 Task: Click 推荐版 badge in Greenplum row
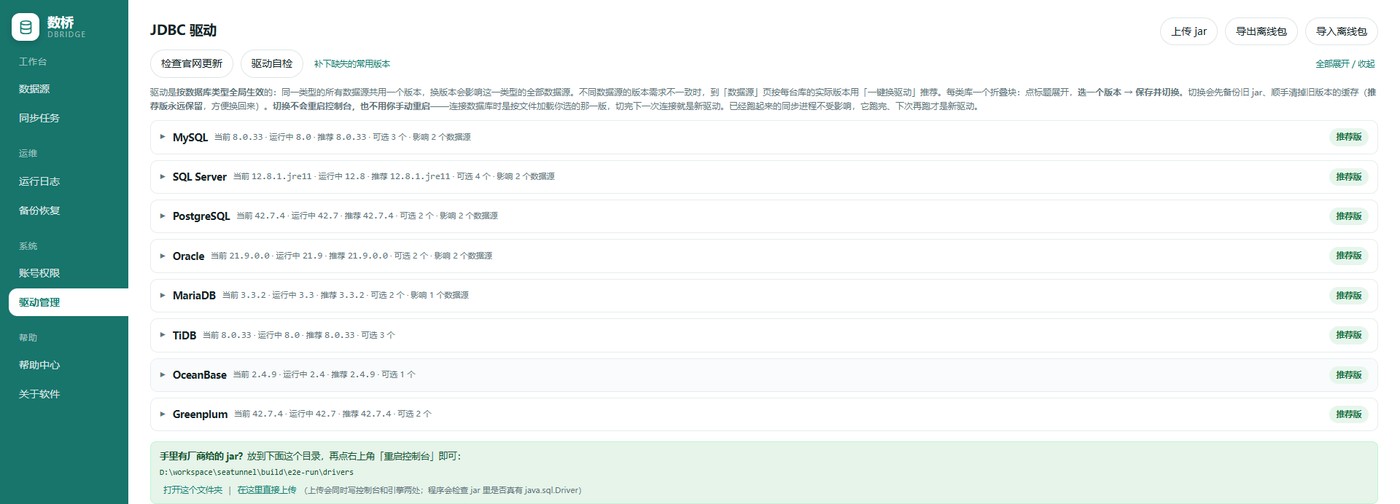(1348, 414)
